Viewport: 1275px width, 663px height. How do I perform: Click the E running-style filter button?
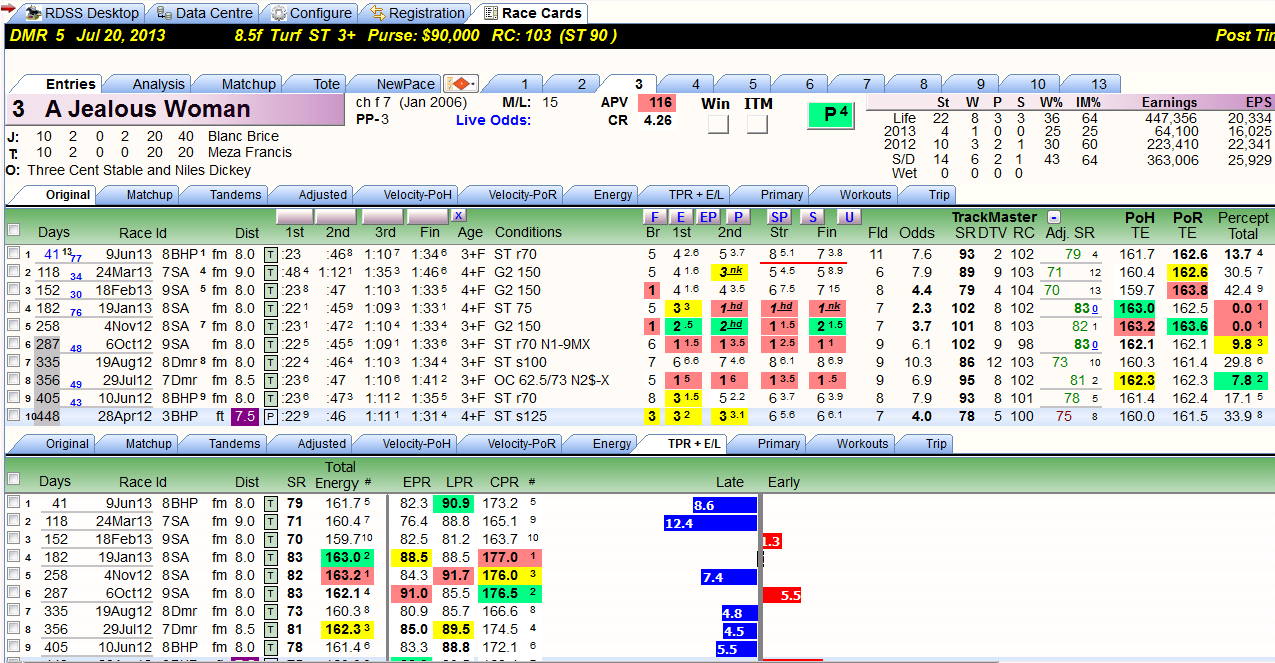tap(681, 216)
